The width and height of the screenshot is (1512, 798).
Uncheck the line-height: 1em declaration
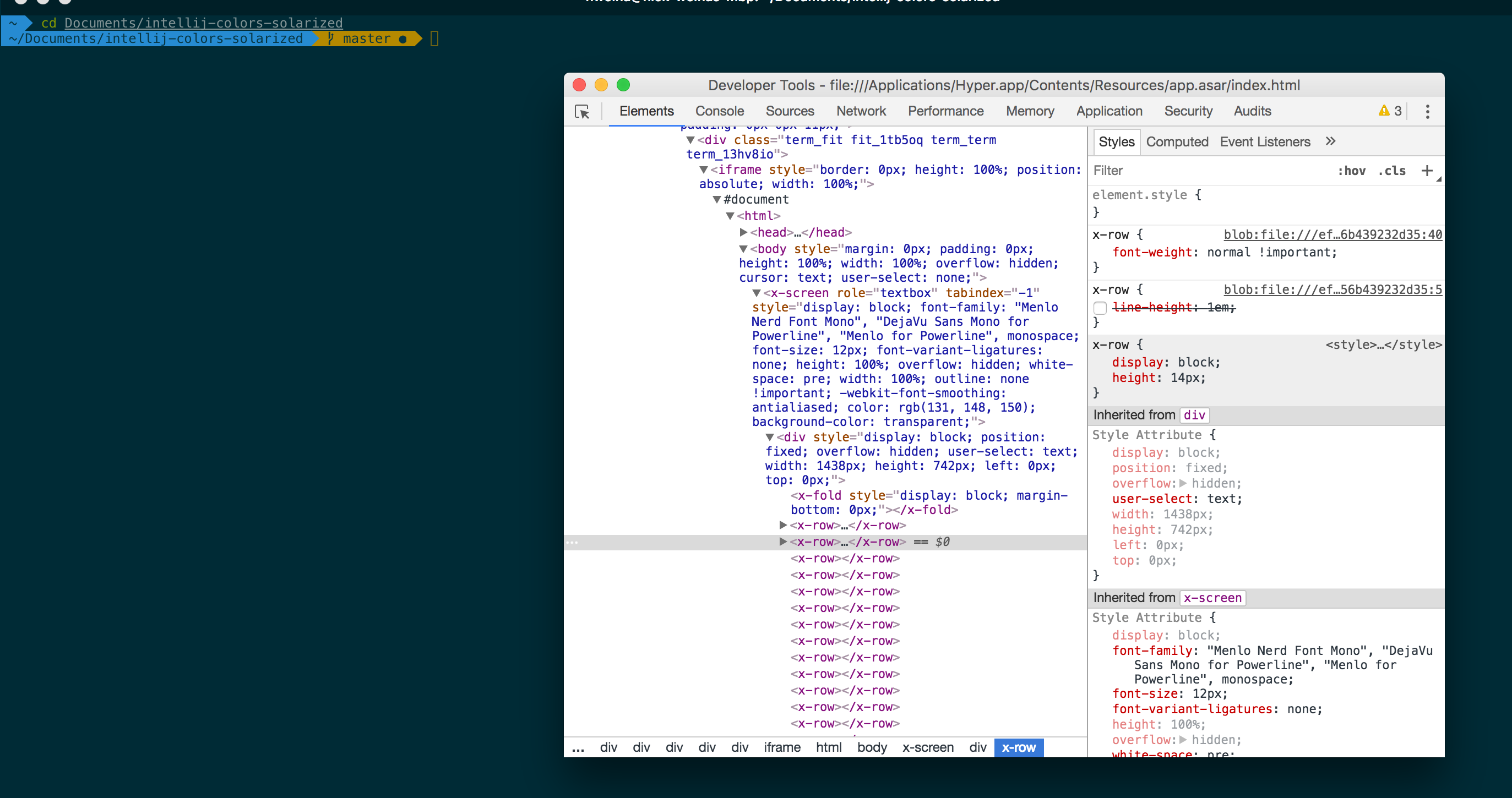click(x=1101, y=308)
